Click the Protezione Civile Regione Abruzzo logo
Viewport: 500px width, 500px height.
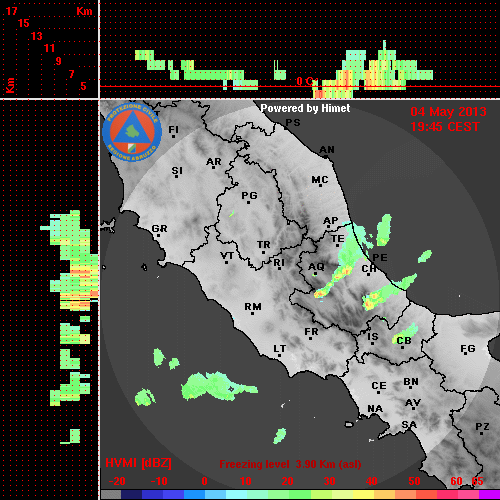pos(132,132)
